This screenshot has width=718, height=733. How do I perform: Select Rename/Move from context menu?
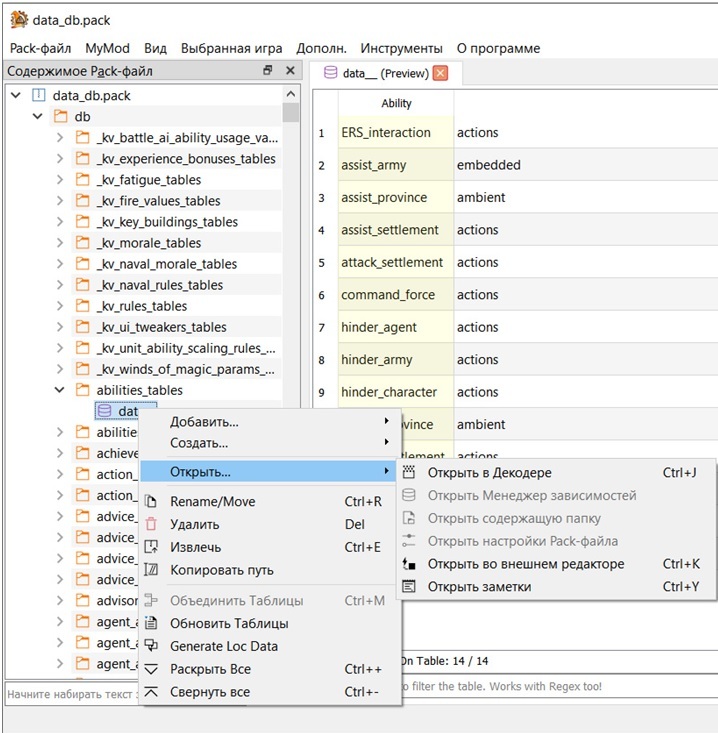[x=270, y=502]
